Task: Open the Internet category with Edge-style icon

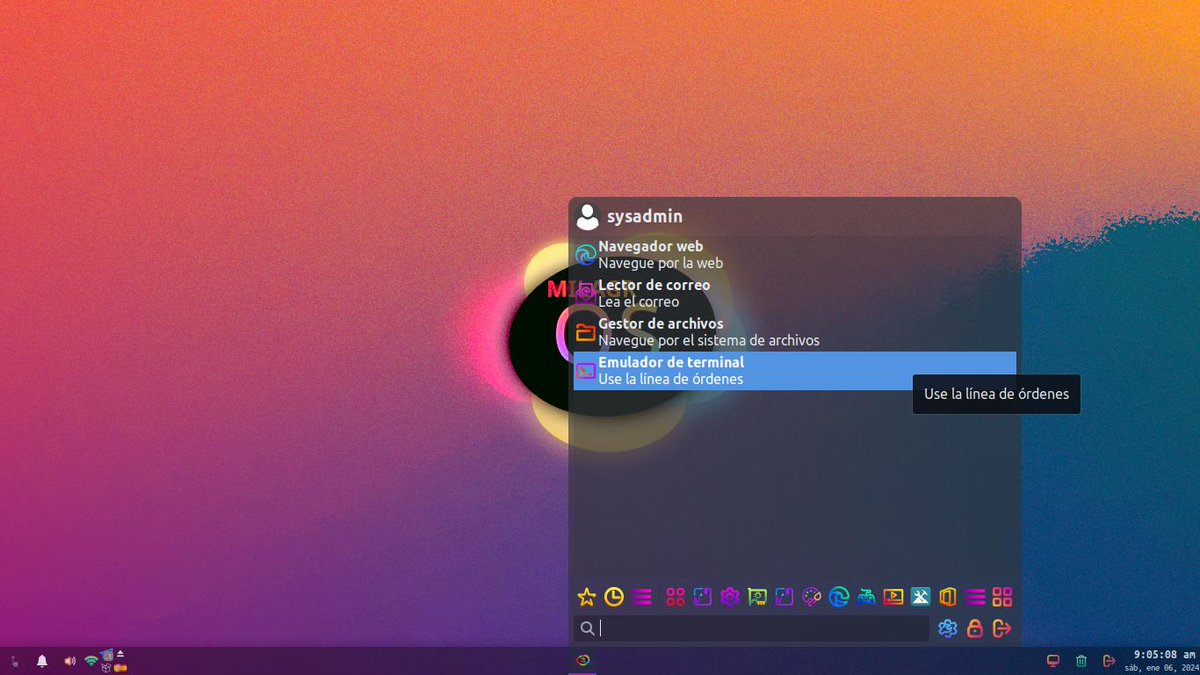Action: pyautogui.click(x=839, y=597)
